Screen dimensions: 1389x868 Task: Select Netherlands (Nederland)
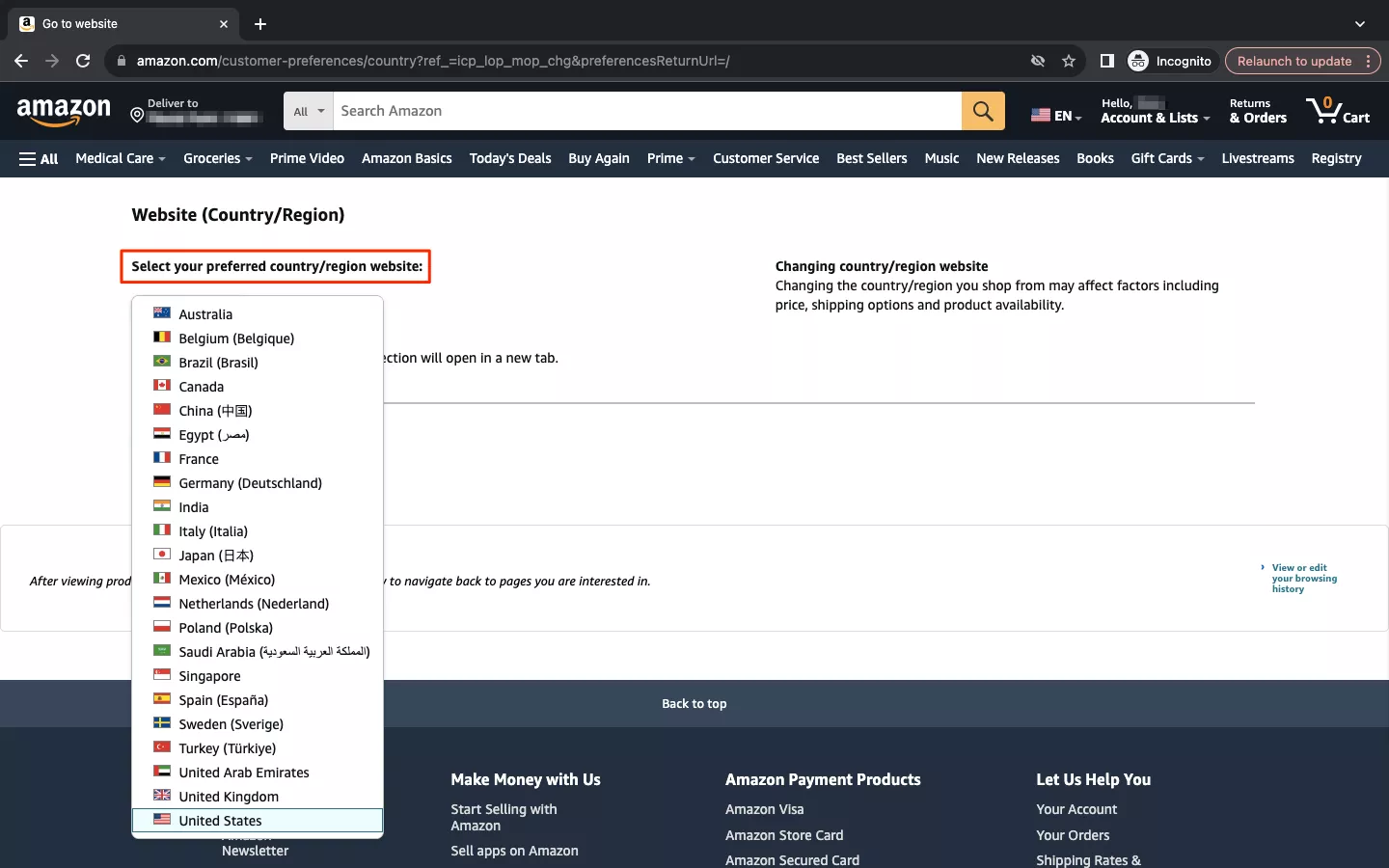pos(258,604)
